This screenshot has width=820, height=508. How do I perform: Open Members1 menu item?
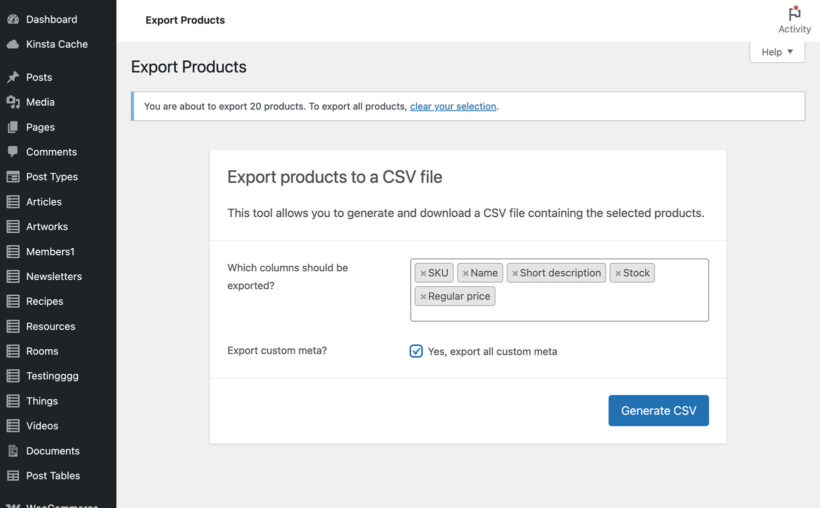pos(50,252)
